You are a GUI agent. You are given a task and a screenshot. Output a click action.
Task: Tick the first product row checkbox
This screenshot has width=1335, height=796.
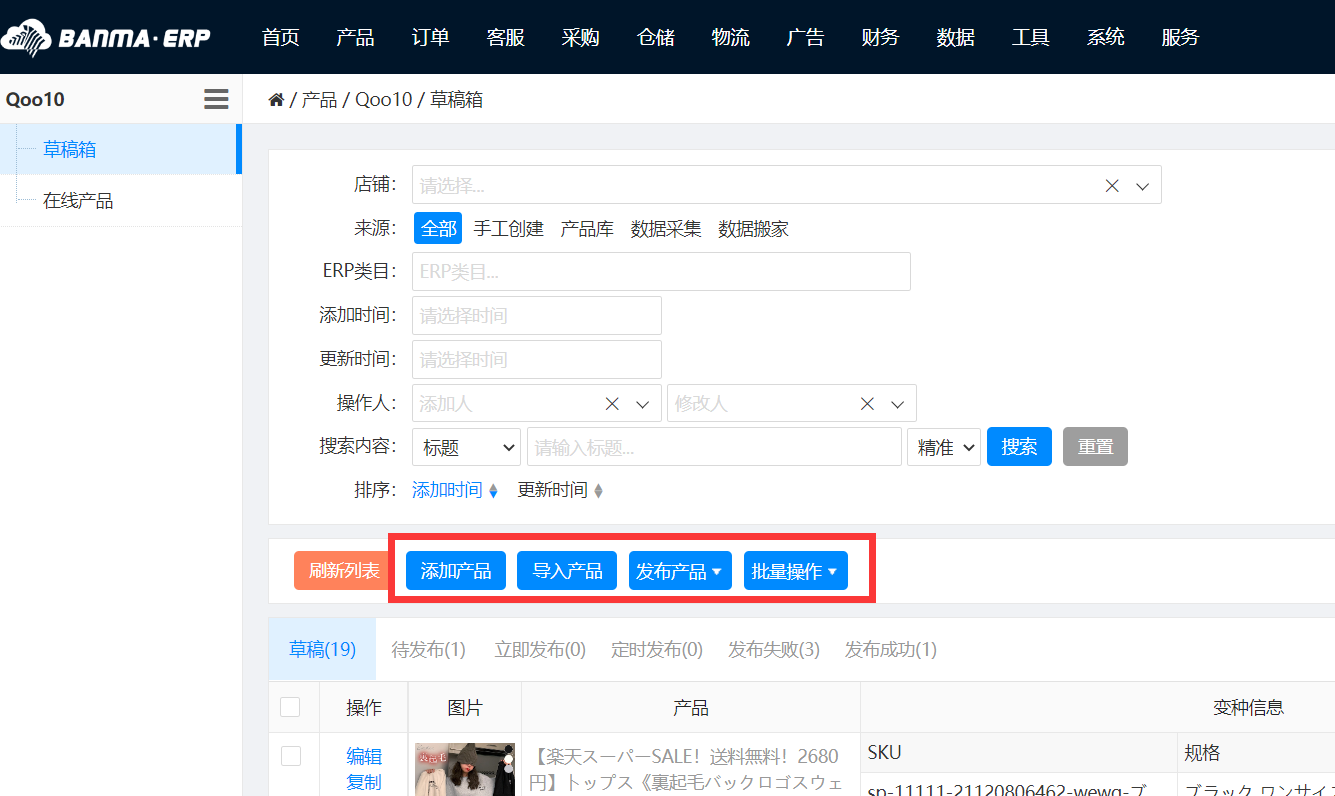click(x=291, y=756)
